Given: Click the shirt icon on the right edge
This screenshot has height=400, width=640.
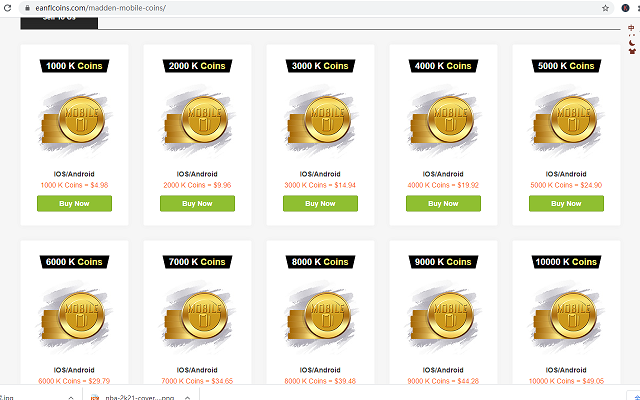Looking at the screenshot, I should [632, 51].
